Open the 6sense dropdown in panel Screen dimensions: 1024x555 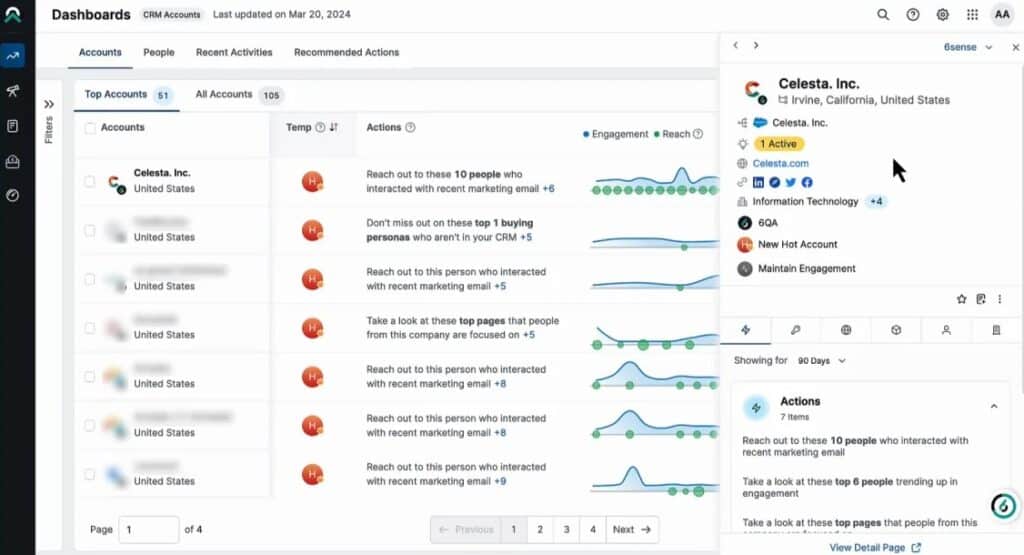pos(968,47)
